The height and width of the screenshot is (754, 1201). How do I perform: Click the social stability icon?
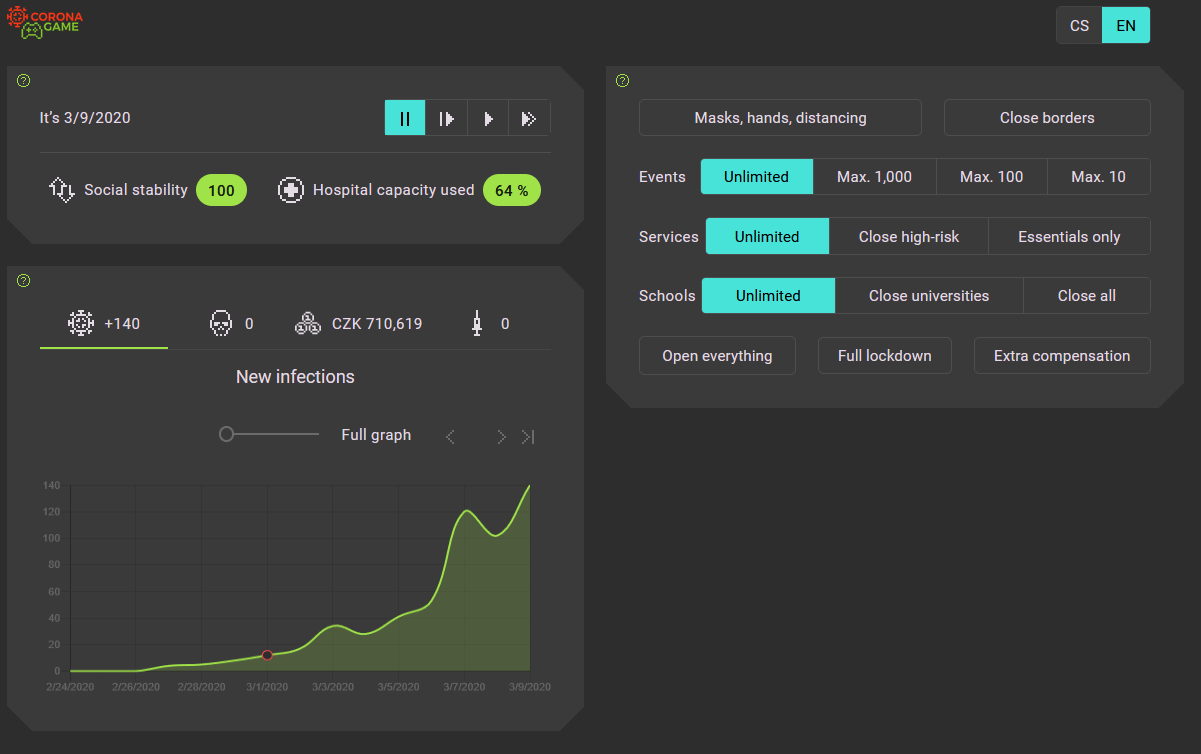click(62, 190)
